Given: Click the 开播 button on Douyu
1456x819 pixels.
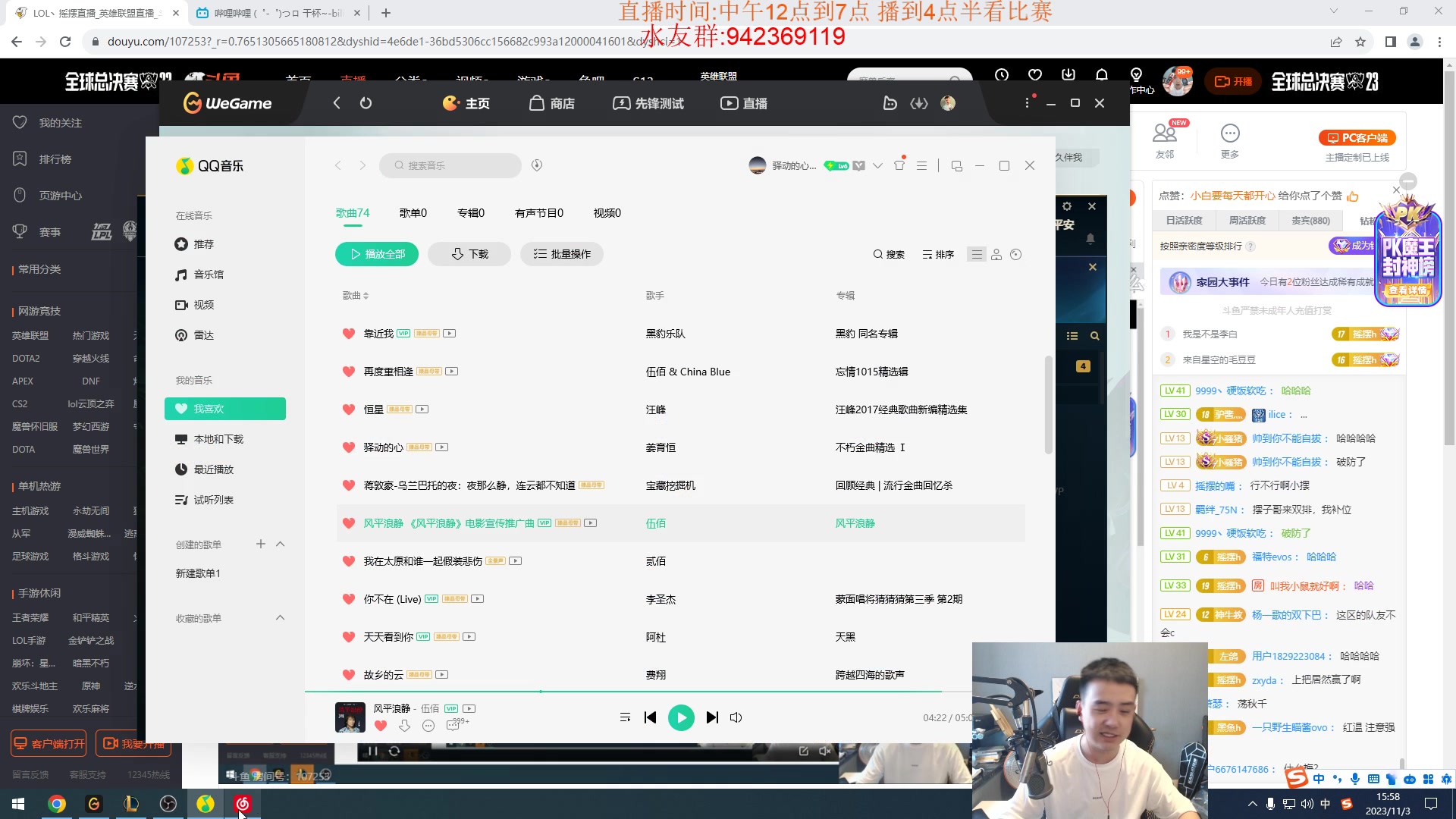Looking at the screenshot, I should 1234,81.
